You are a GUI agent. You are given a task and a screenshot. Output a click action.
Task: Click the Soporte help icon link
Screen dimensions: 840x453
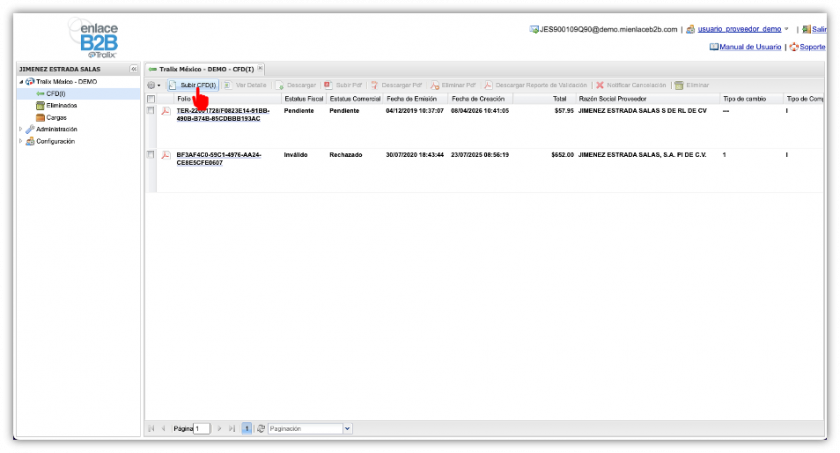click(809, 47)
